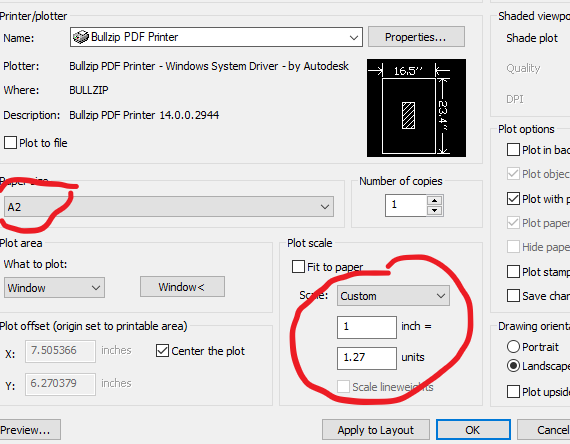Viewport: 570px width, 444px height.
Task: Select the Landscape orientation radio button
Action: pos(513,366)
